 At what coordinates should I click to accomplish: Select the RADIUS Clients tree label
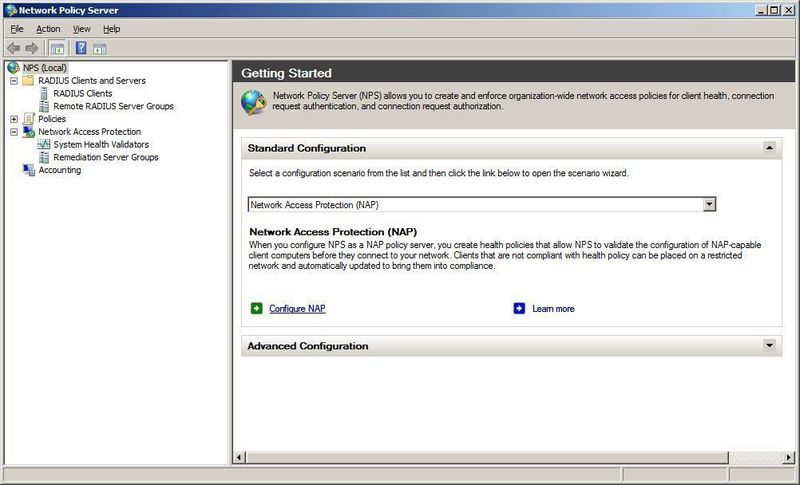(83, 93)
